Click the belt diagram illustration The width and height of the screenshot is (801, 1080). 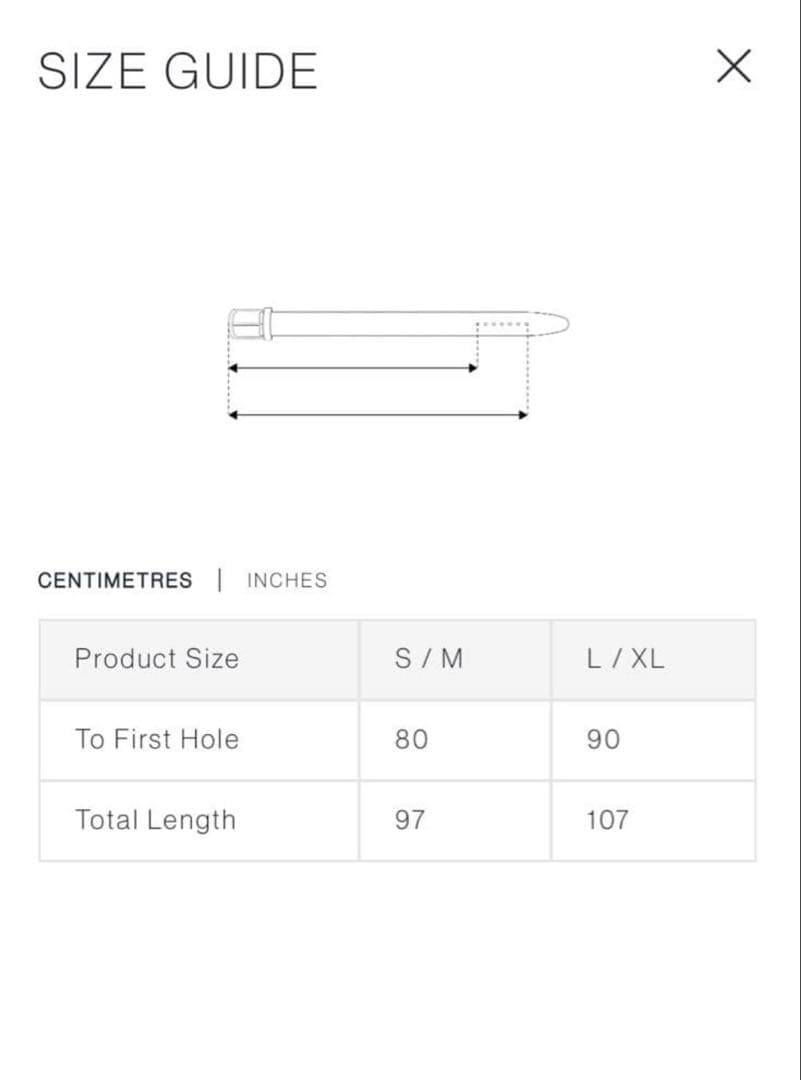(x=398, y=364)
